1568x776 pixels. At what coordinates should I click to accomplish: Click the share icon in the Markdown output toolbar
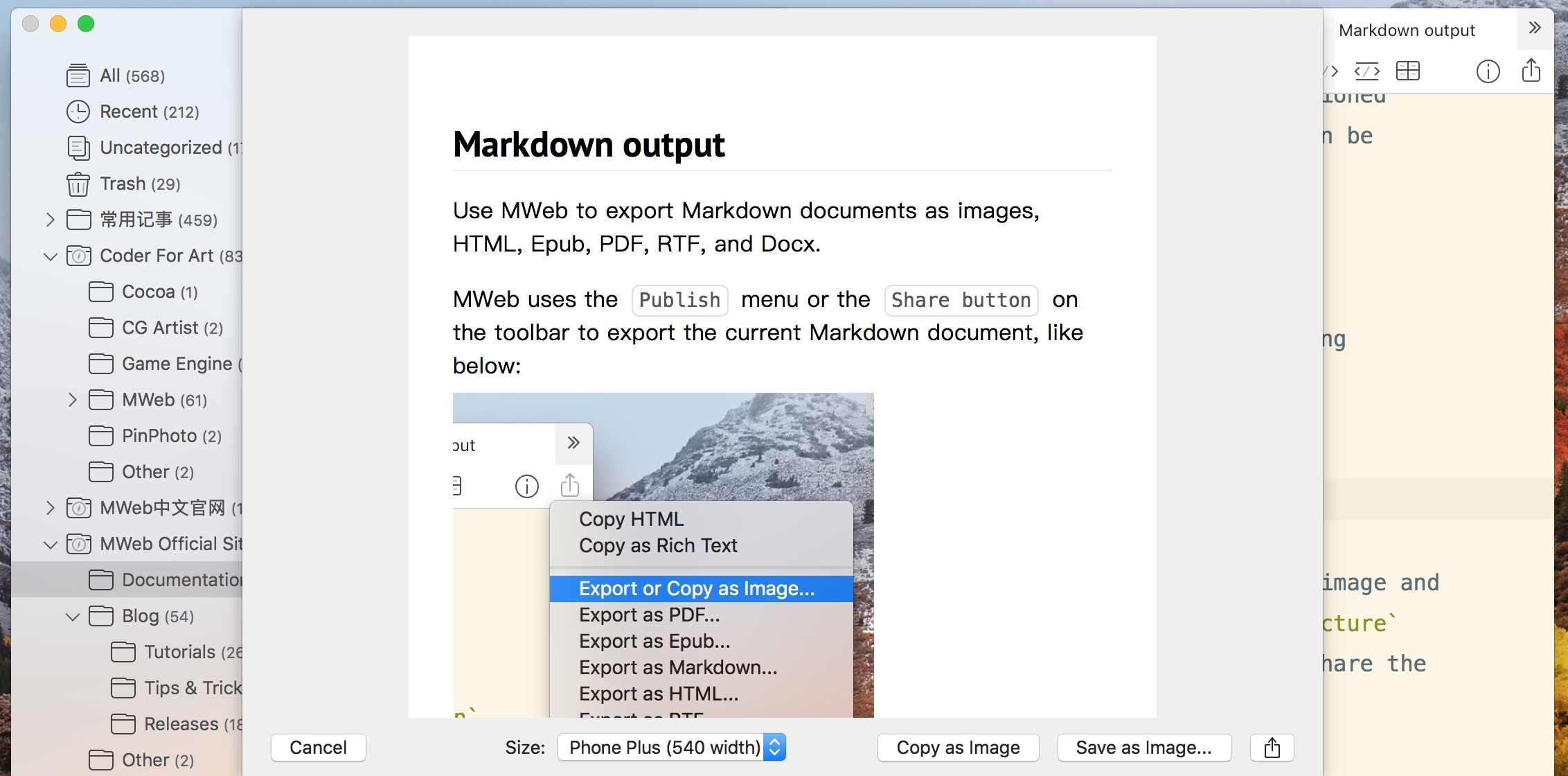(1531, 70)
